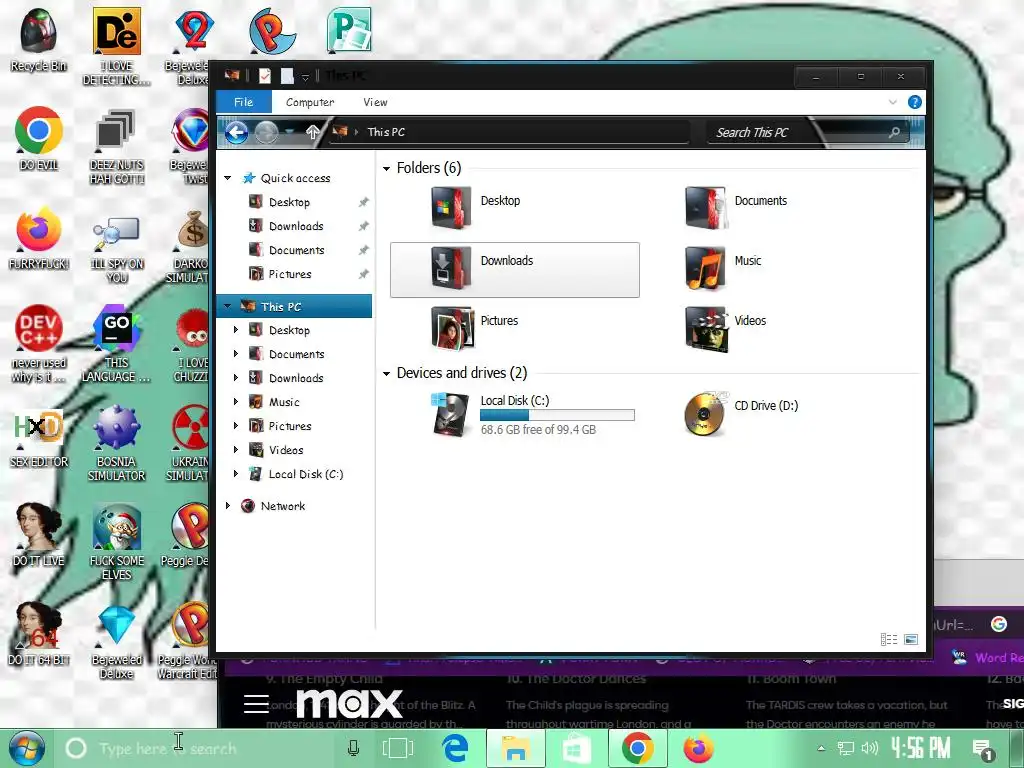This screenshot has height=768, width=1024.
Task: Open the Customize Quick Access Toolbar dropdown
Action: point(305,77)
